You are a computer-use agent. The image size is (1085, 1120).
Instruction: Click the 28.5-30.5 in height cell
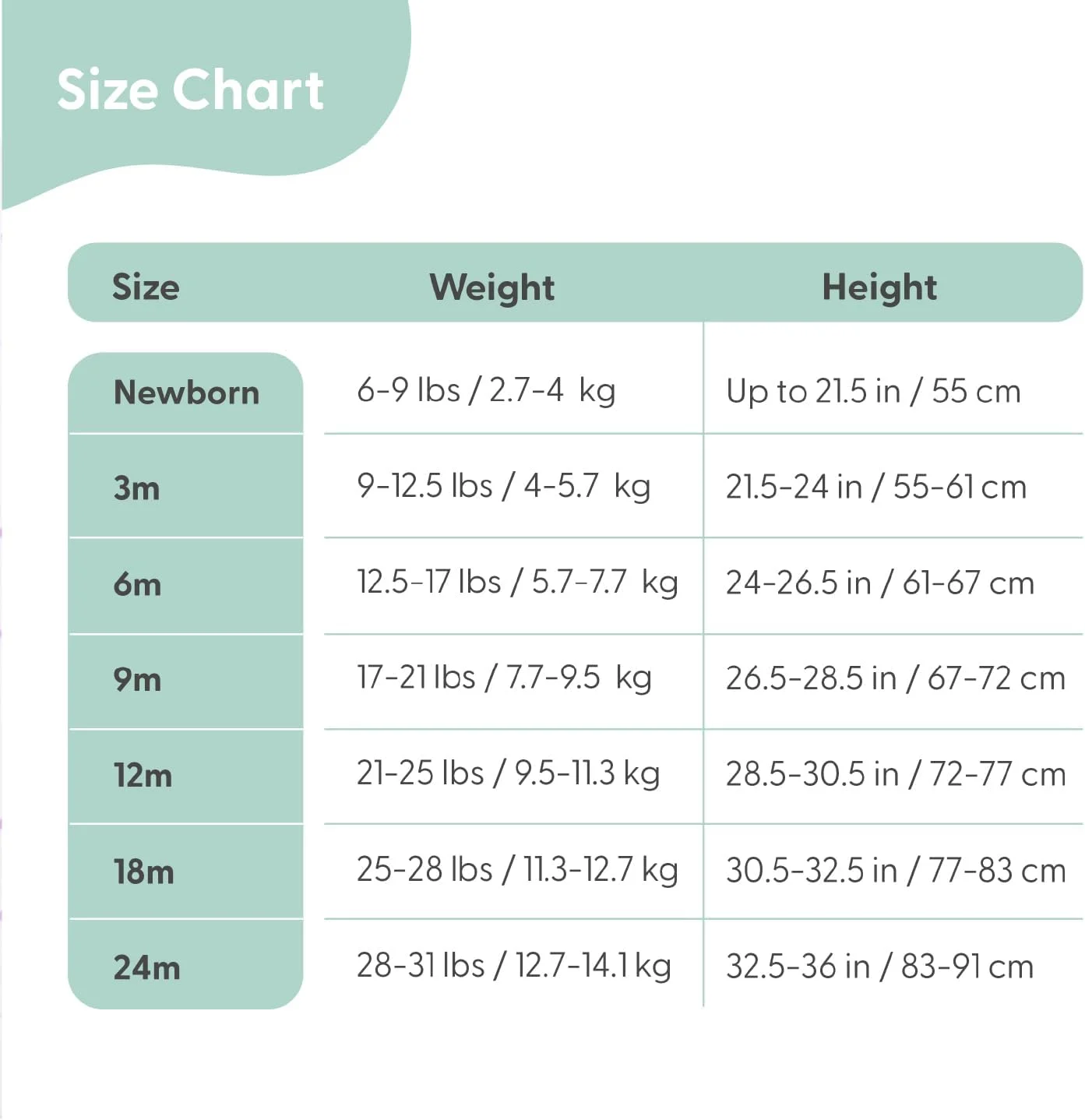coord(896,774)
